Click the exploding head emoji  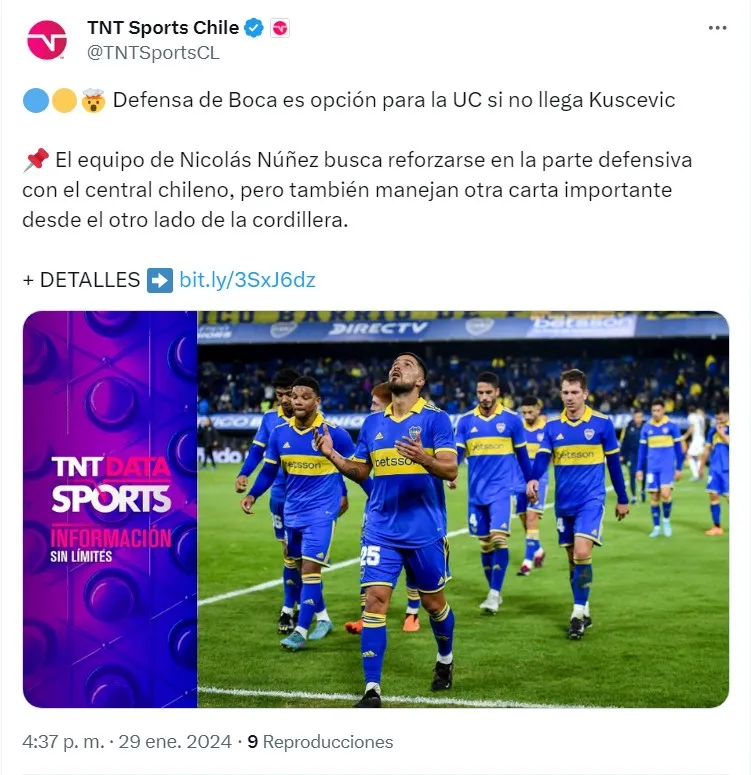93,100
